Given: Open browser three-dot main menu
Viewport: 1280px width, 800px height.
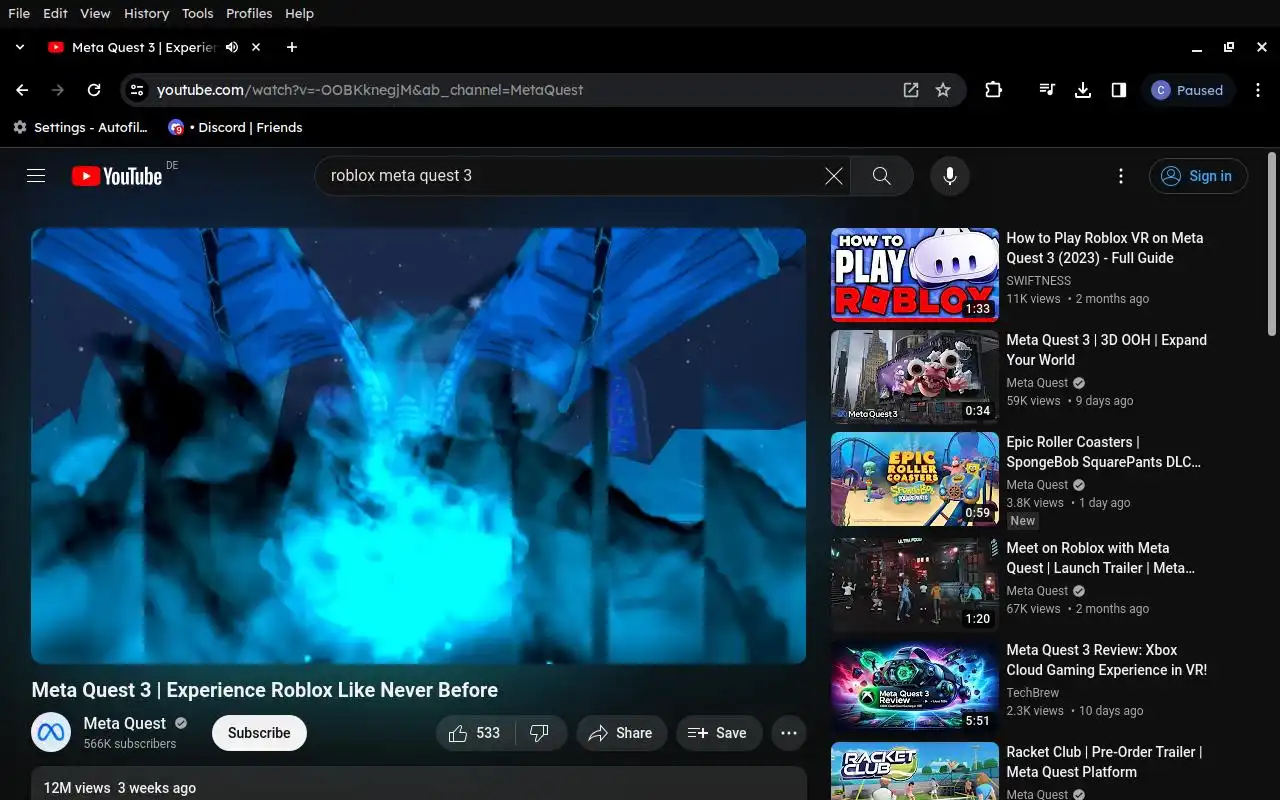Looking at the screenshot, I should click(1259, 90).
